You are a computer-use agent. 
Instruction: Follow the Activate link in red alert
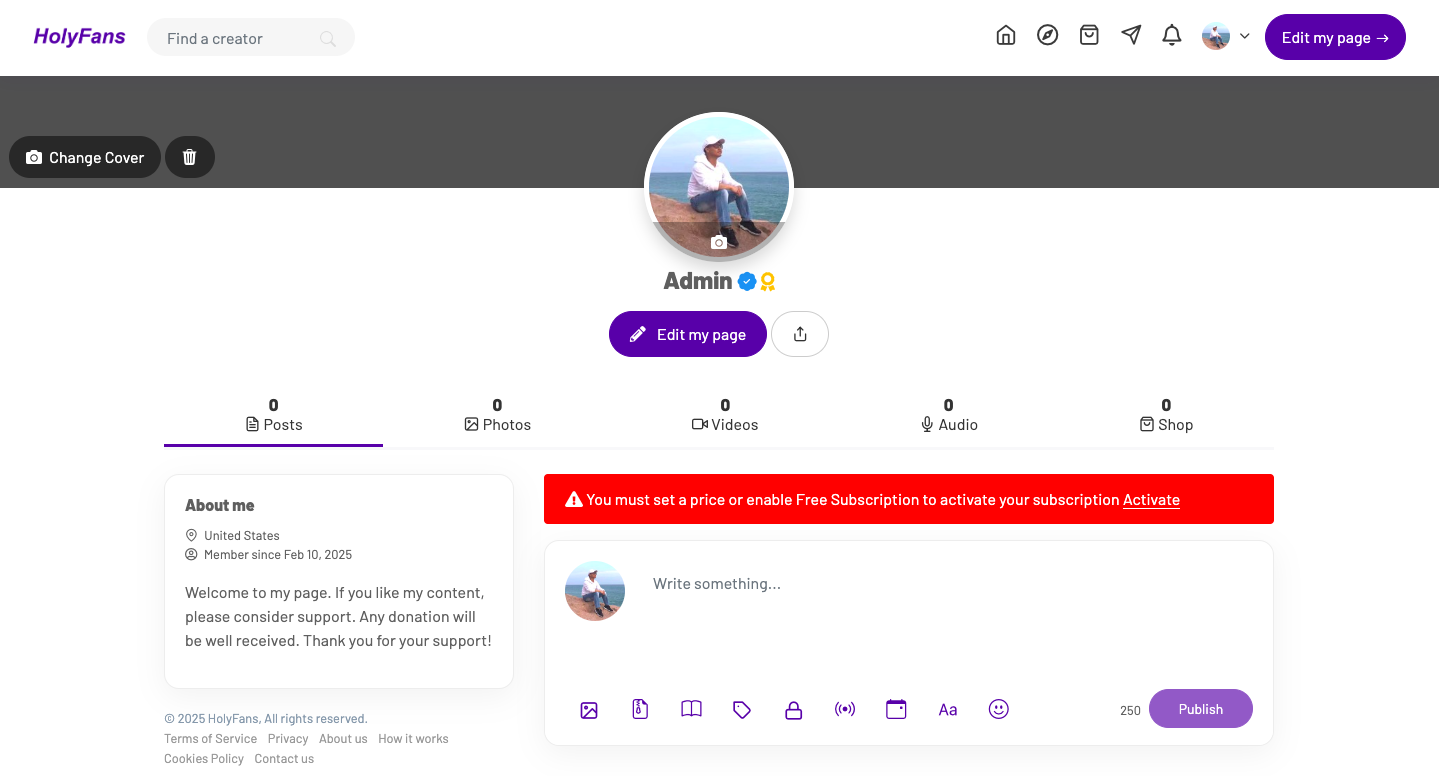pyautogui.click(x=1151, y=500)
